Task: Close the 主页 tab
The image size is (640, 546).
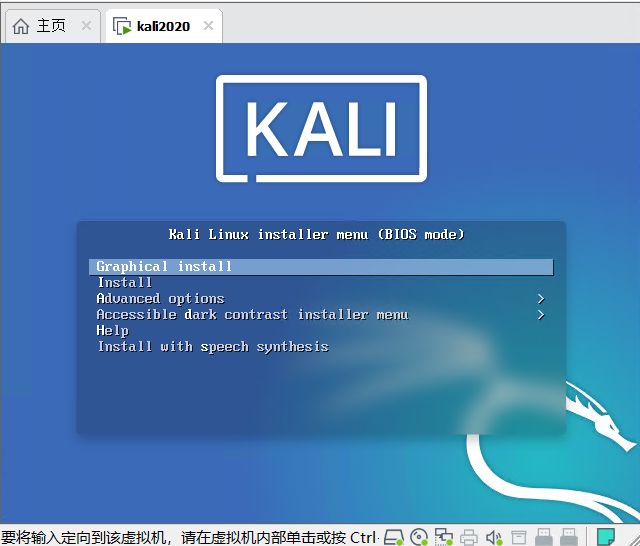Action: [86, 26]
